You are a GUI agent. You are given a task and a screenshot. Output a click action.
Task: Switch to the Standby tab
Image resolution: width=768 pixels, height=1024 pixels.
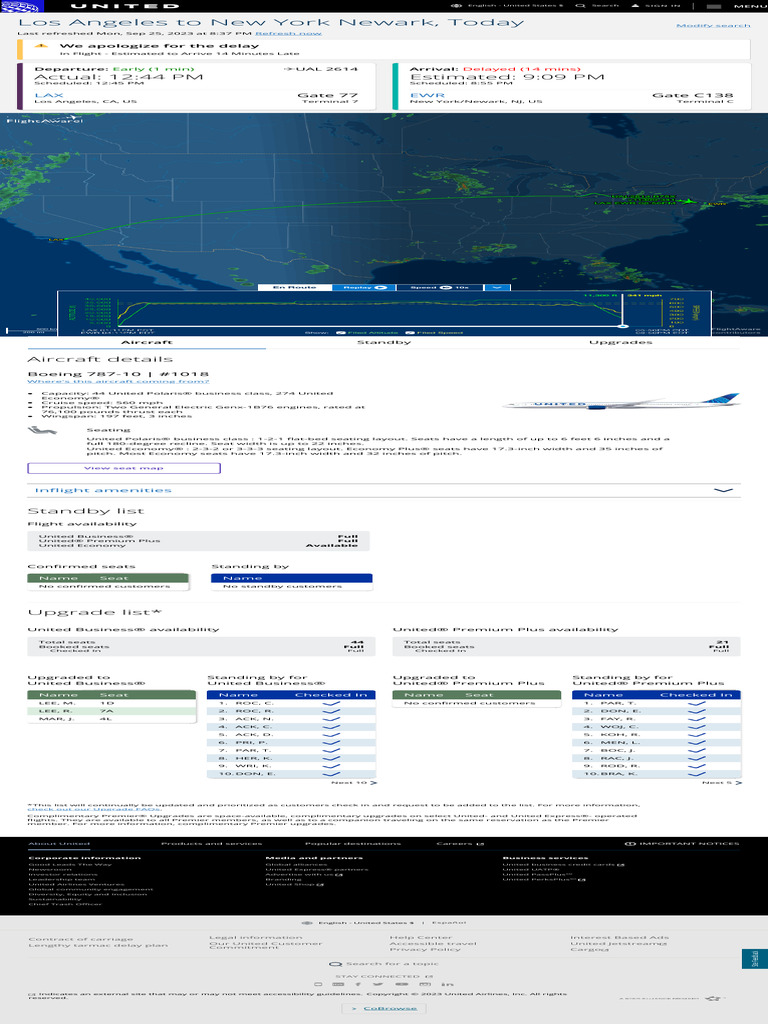[x=384, y=342]
